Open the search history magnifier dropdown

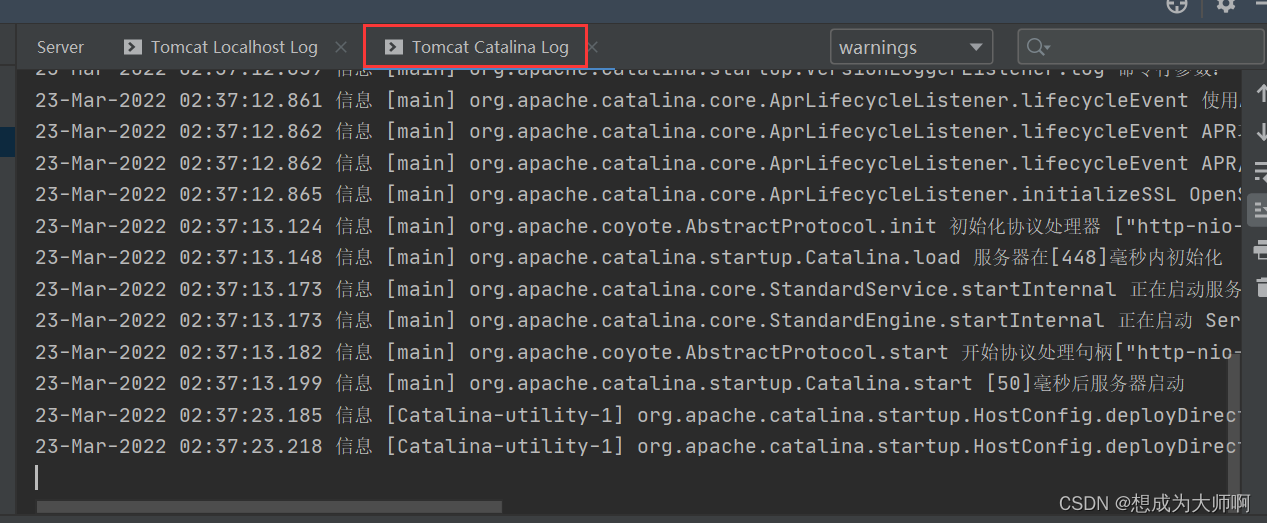1038,47
